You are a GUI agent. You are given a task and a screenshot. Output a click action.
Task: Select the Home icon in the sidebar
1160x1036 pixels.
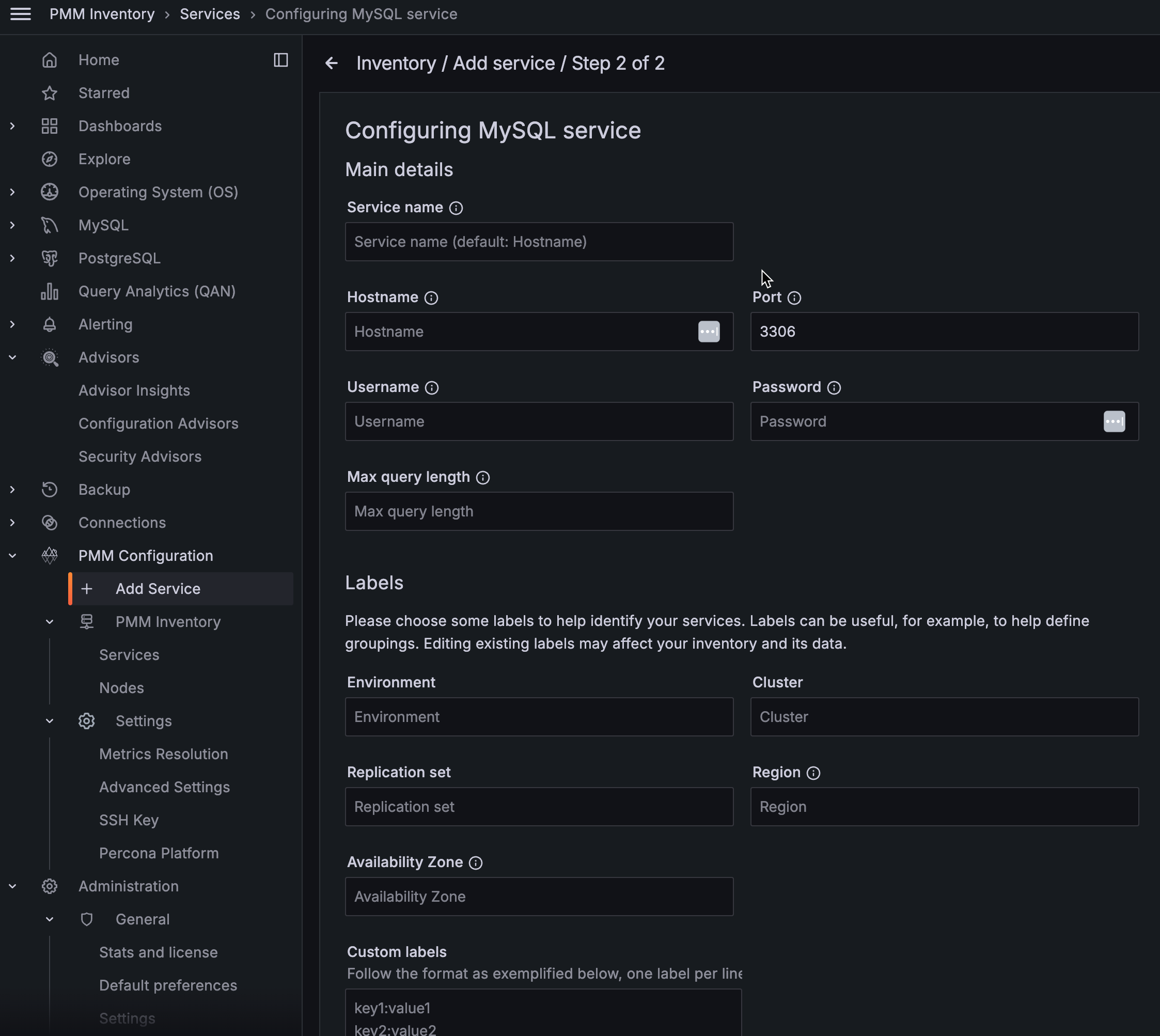tap(50, 59)
